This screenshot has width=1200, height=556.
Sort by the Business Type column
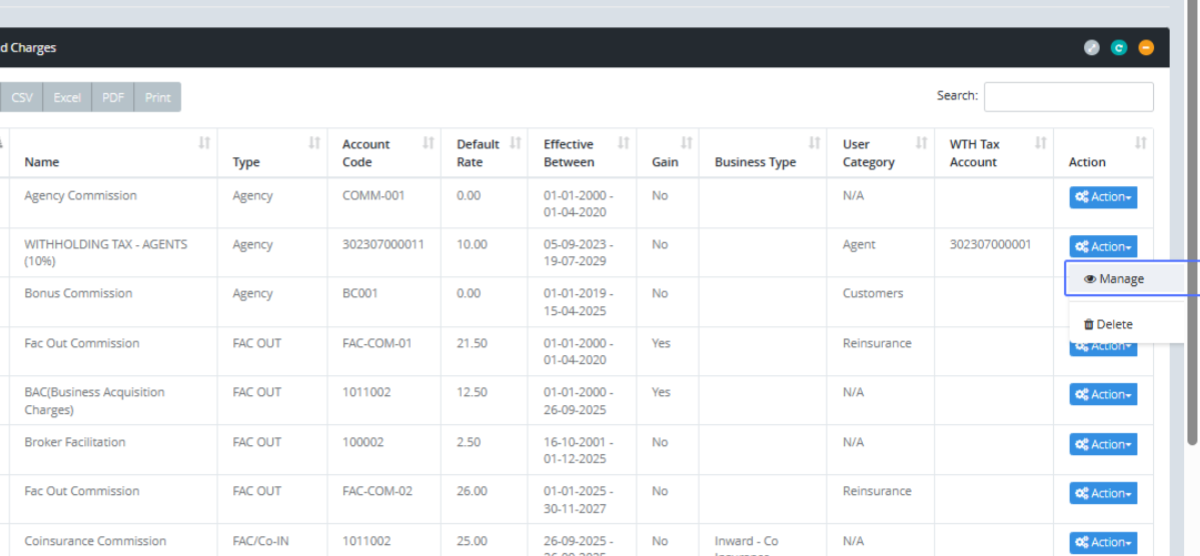(x=814, y=144)
